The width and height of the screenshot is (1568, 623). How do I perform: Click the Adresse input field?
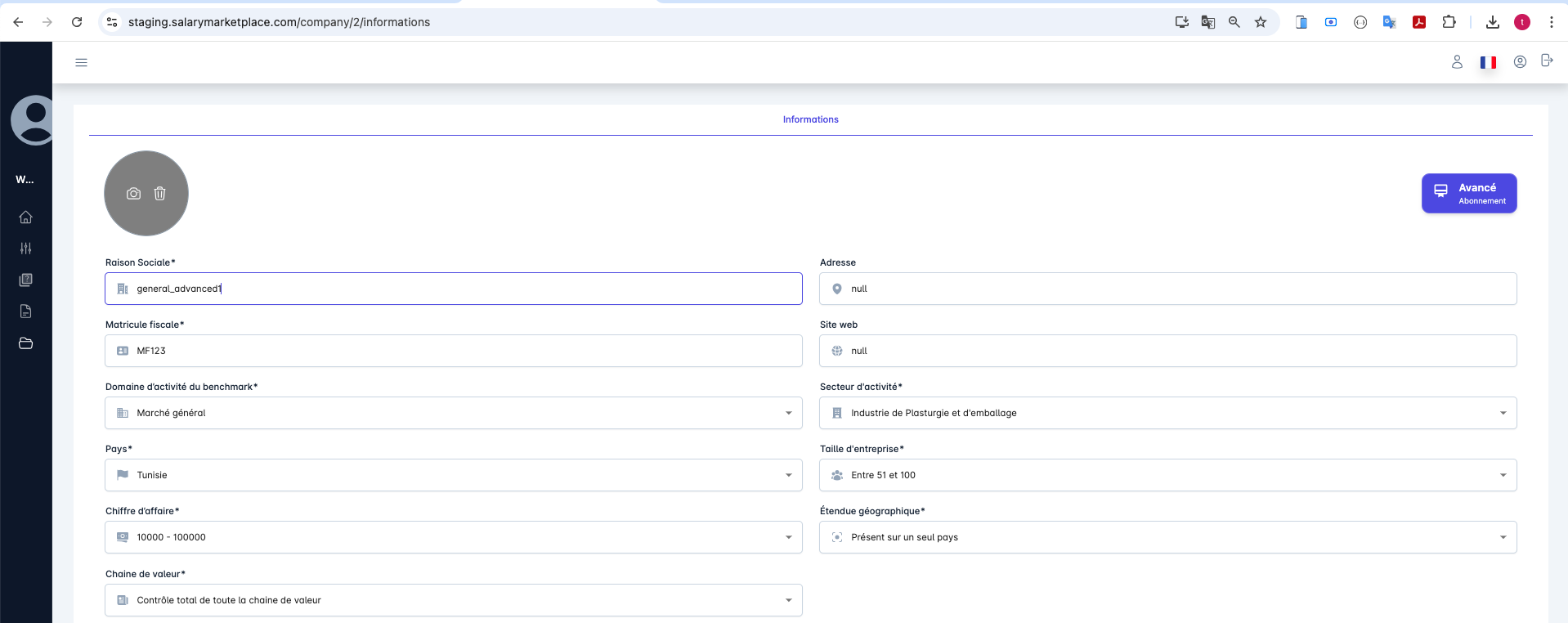[x=1167, y=289]
